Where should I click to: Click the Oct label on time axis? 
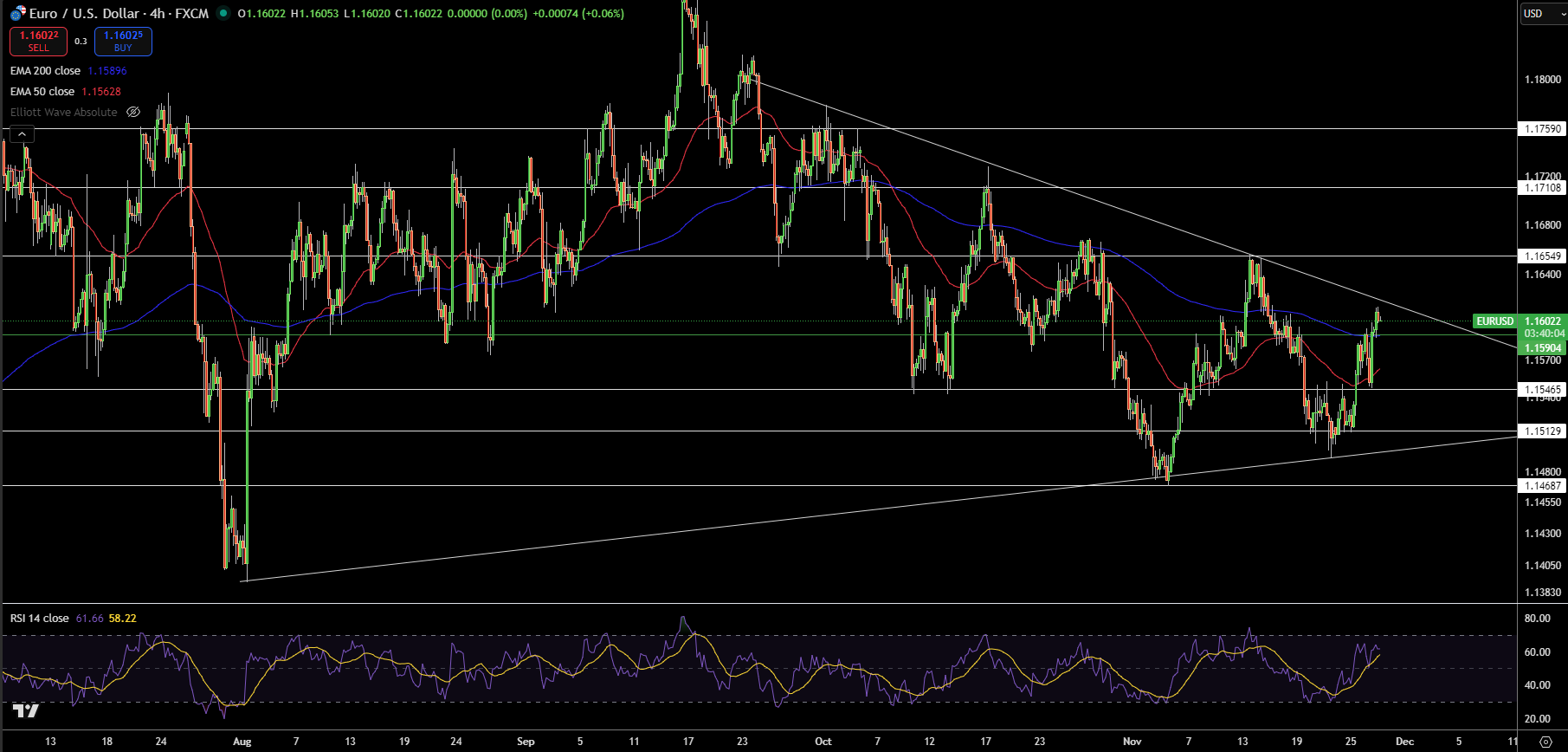pyautogui.click(x=823, y=742)
